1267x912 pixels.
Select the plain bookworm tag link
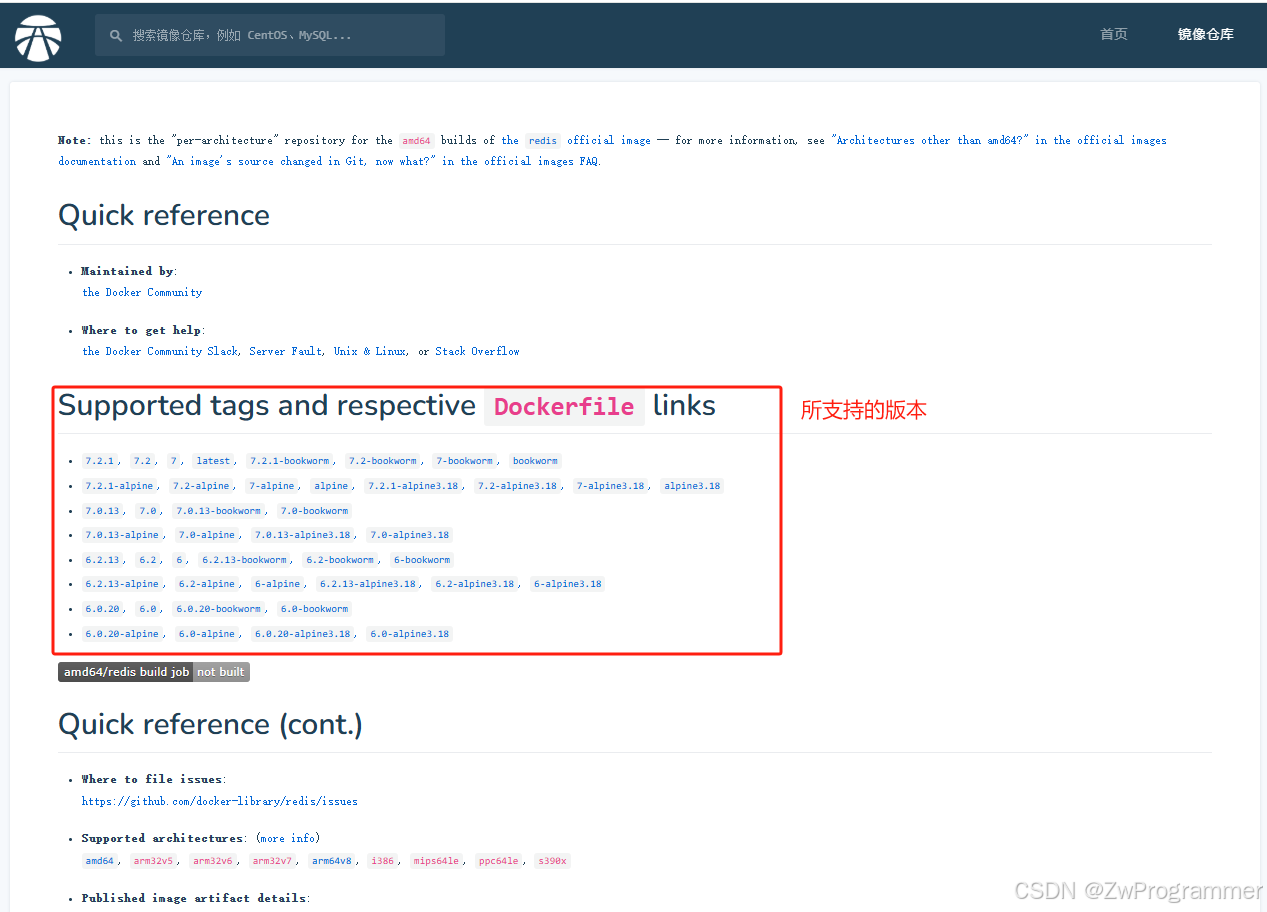tap(535, 461)
